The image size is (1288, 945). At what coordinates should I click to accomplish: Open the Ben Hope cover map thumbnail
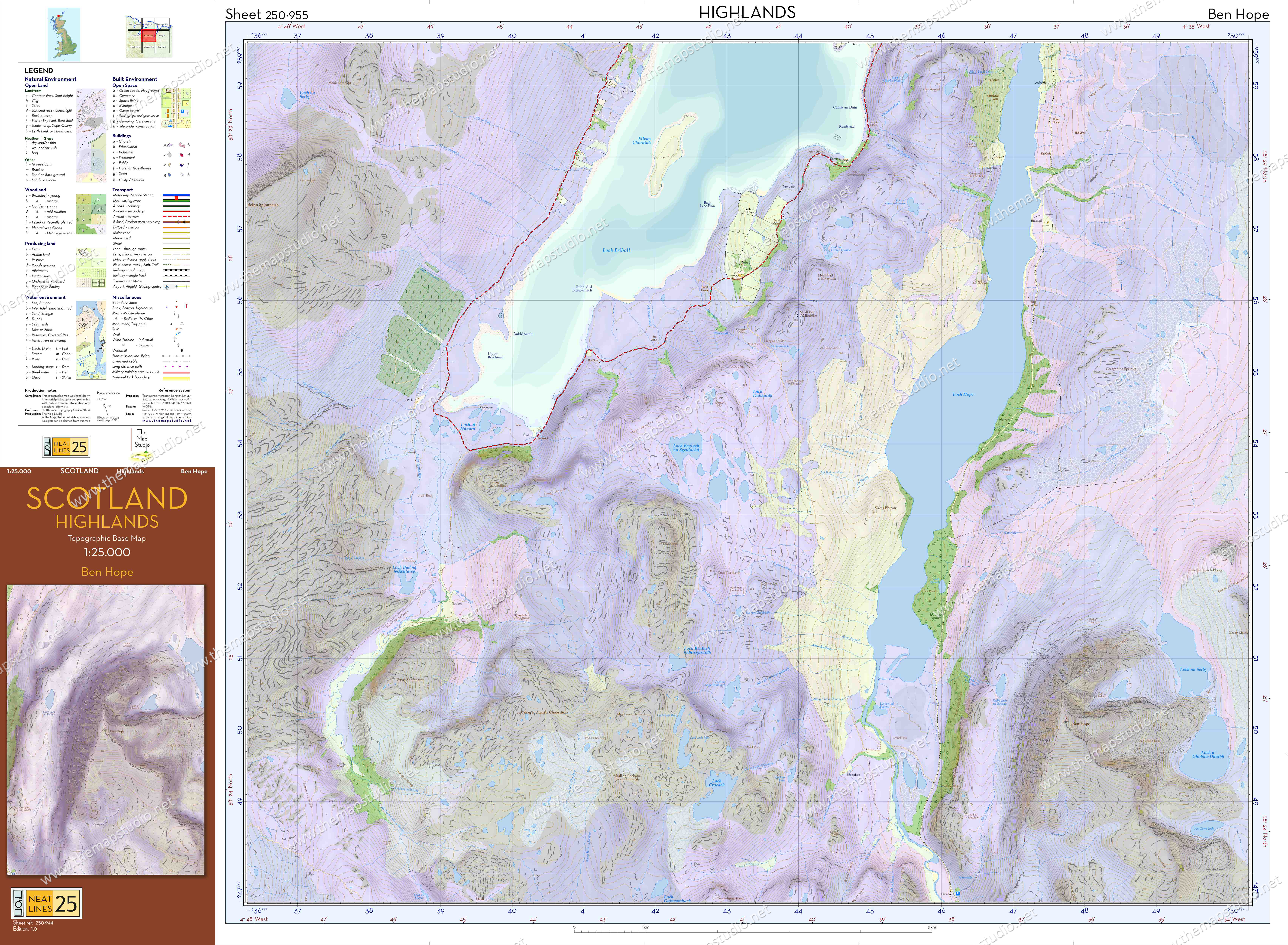click(x=106, y=730)
